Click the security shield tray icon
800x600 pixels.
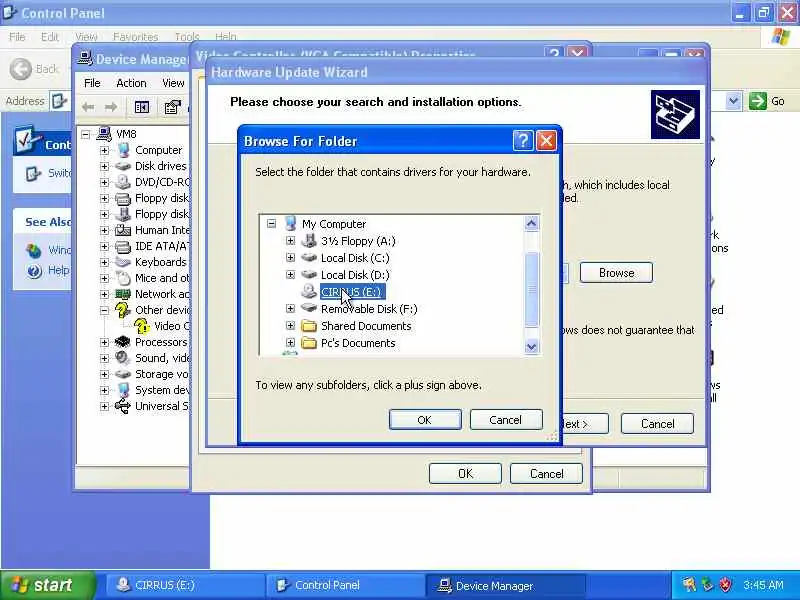[x=725, y=584]
